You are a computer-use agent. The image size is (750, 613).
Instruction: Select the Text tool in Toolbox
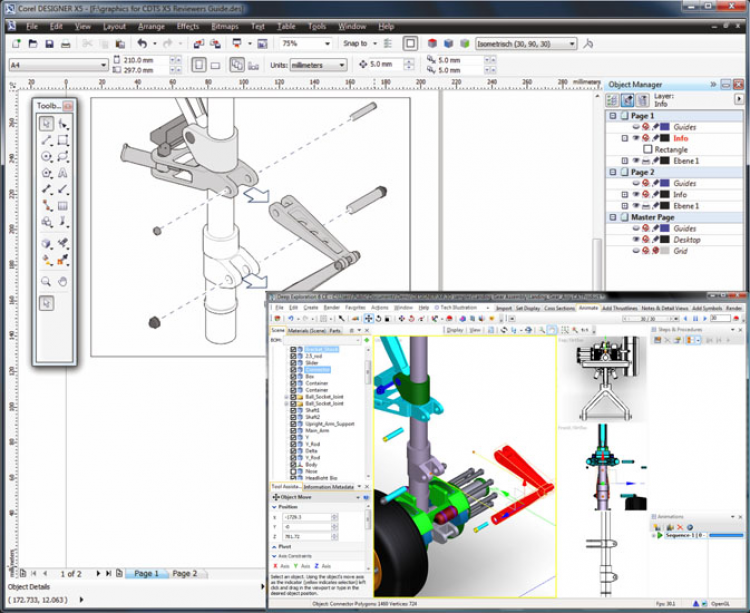63,173
